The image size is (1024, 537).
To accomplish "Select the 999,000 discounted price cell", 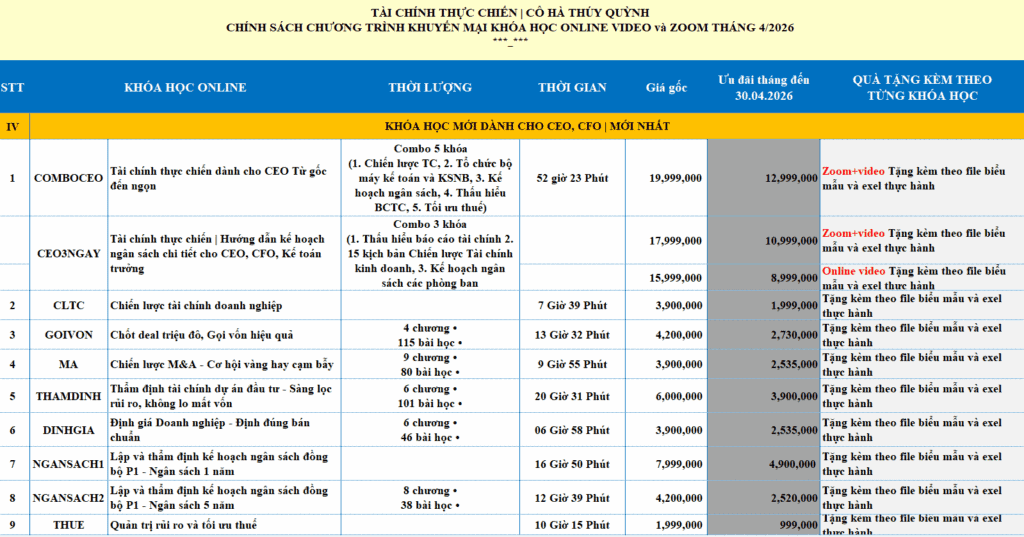I will pyautogui.click(x=797, y=525).
